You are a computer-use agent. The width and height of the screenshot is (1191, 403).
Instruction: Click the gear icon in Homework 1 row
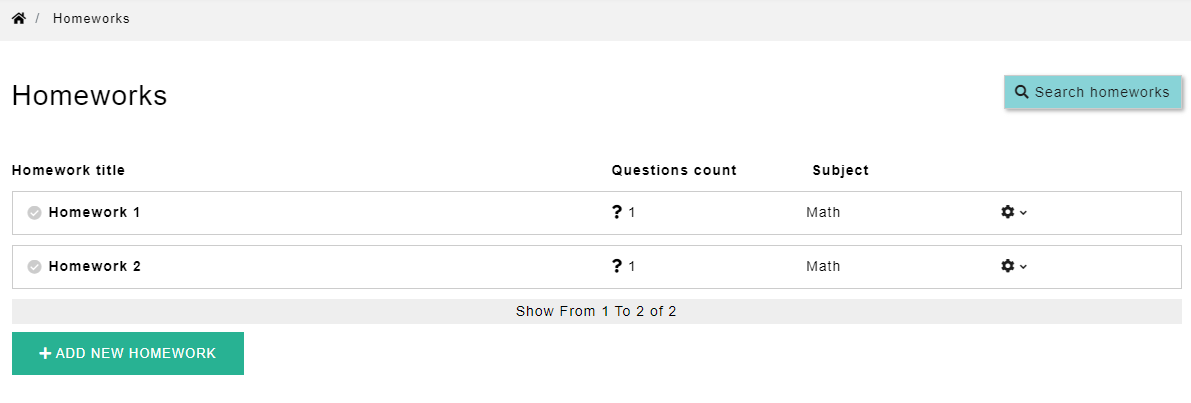pyautogui.click(x=1007, y=212)
